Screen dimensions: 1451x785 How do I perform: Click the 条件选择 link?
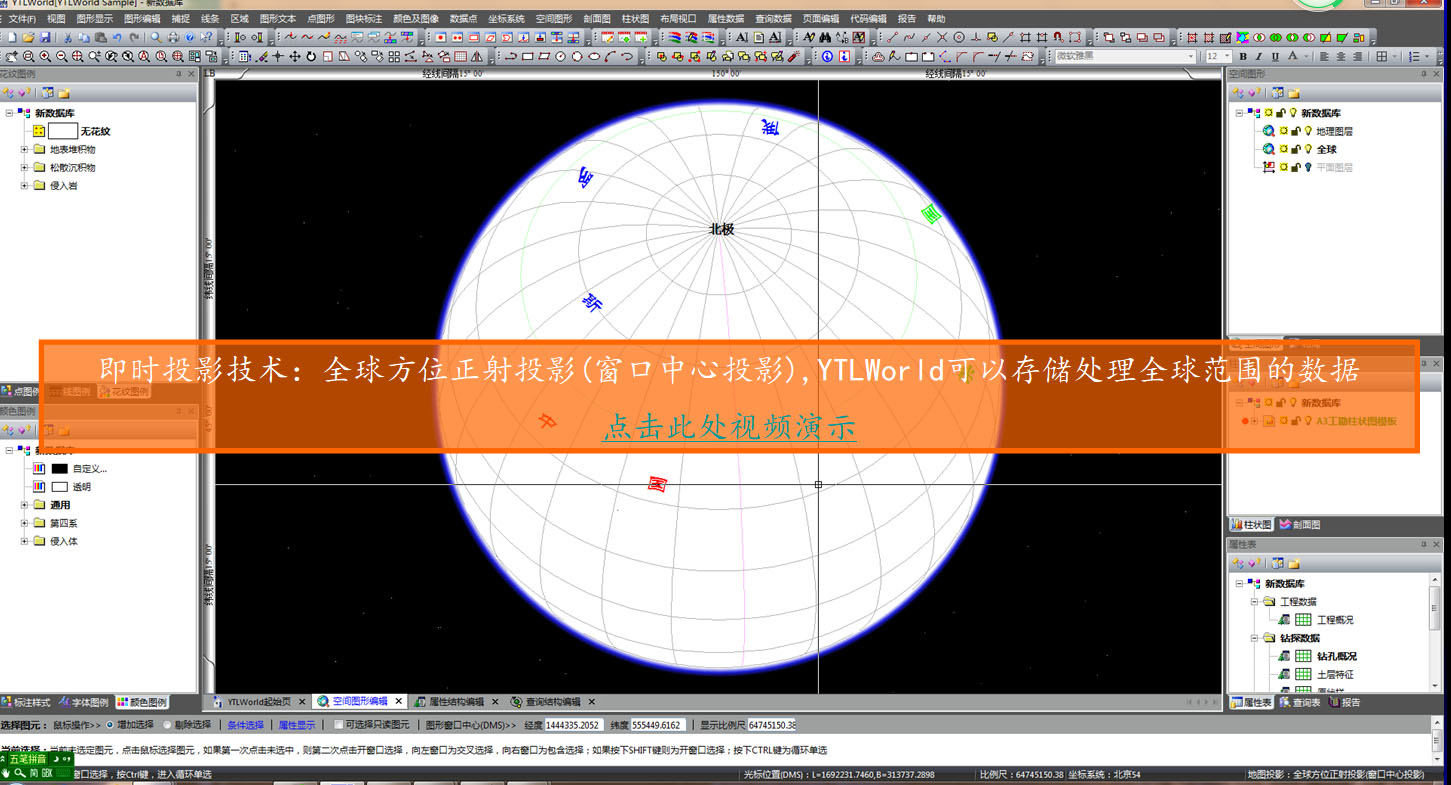tap(246, 725)
